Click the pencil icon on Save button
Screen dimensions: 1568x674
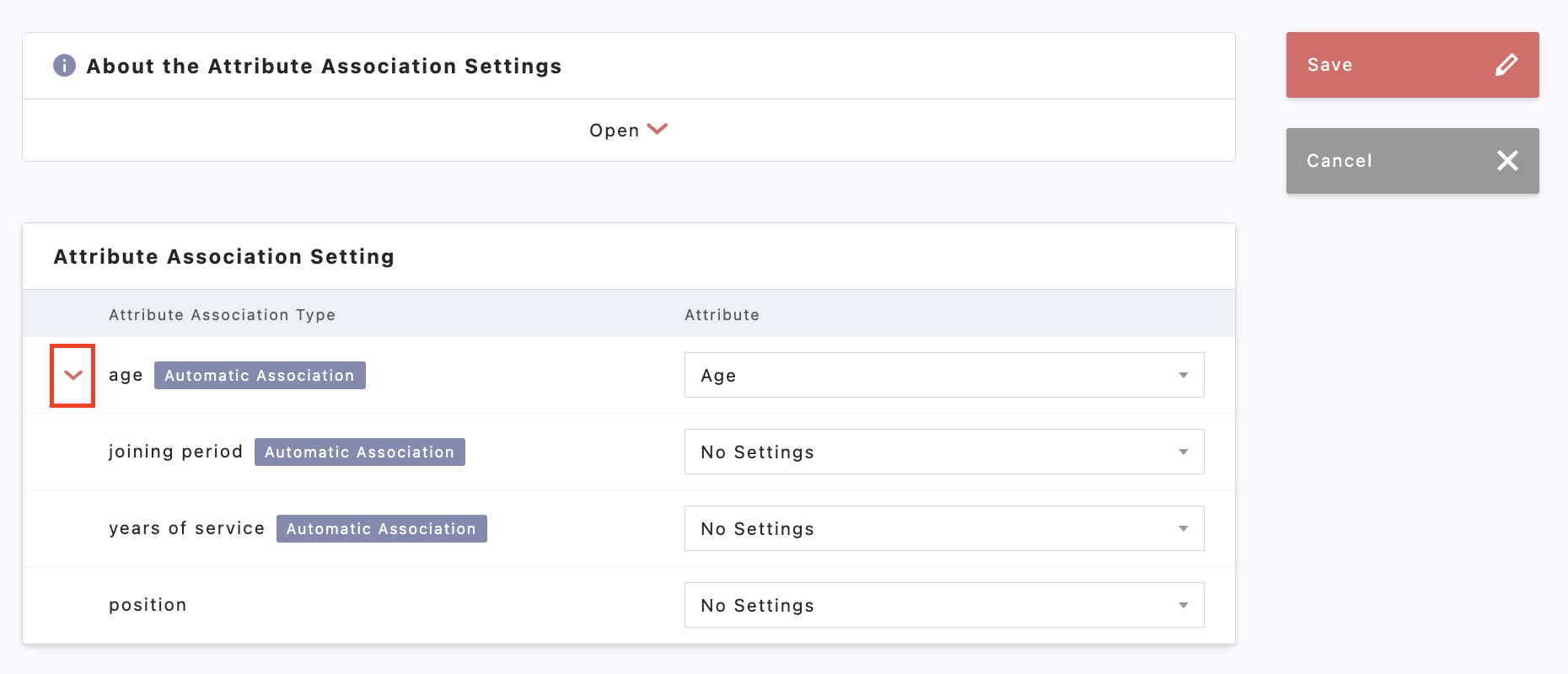(x=1506, y=65)
